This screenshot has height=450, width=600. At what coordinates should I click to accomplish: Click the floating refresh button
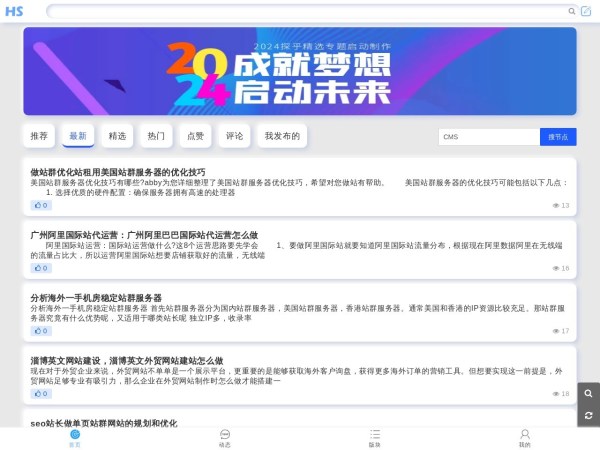(x=588, y=415)
